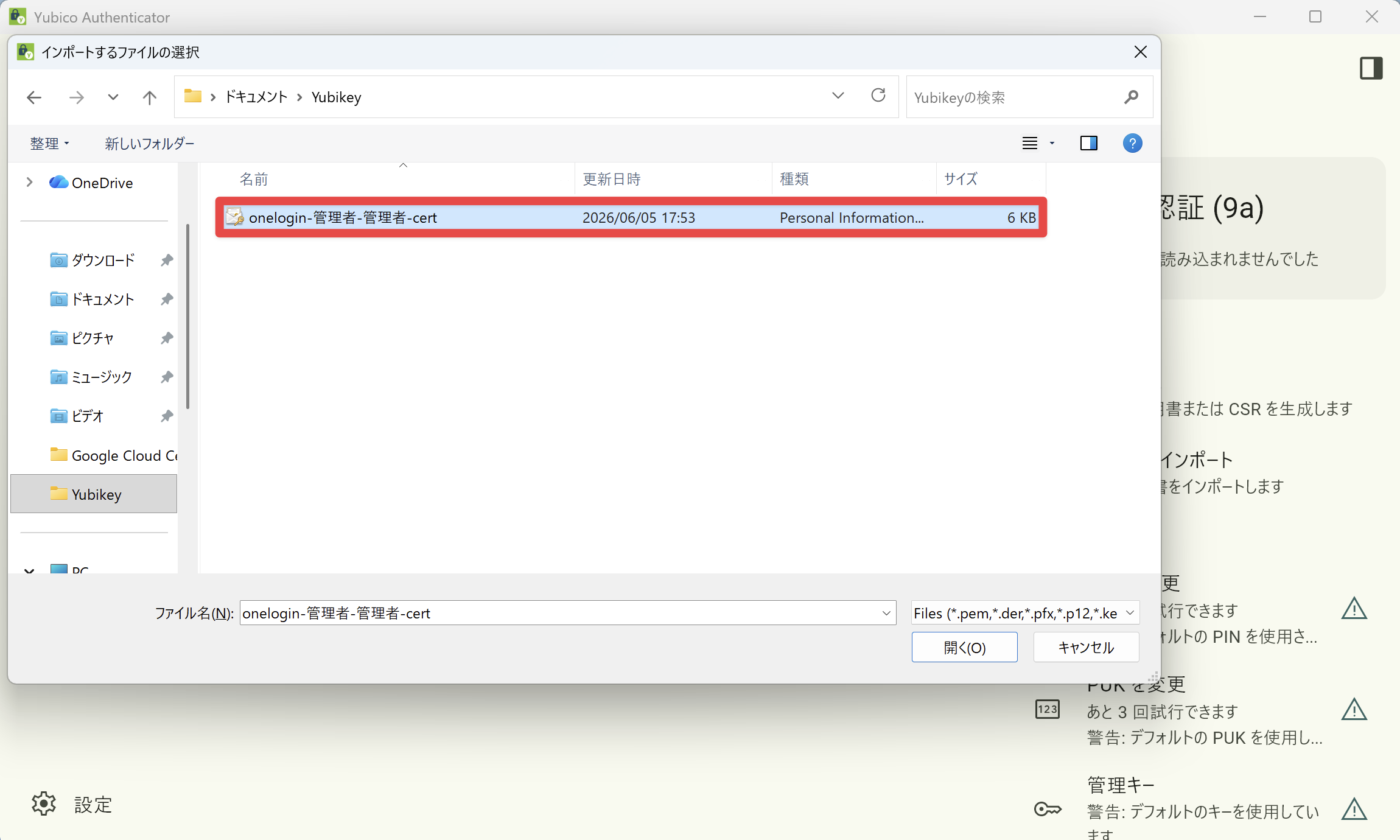1400x840 pixels.
Task: Unpin ピクチャ using its pin icon
Action: click(167, 338)
